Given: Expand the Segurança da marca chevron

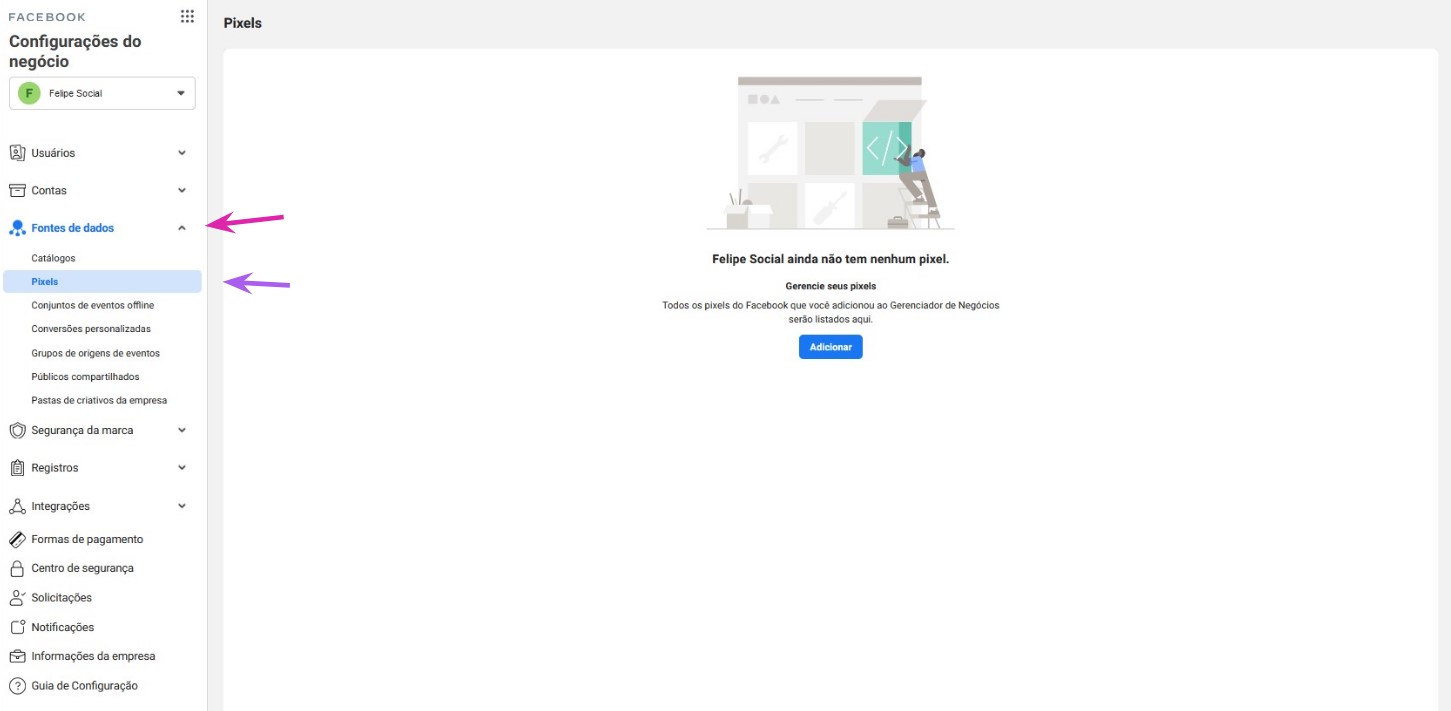Looking at the screenshot, I should pos(182,430).
